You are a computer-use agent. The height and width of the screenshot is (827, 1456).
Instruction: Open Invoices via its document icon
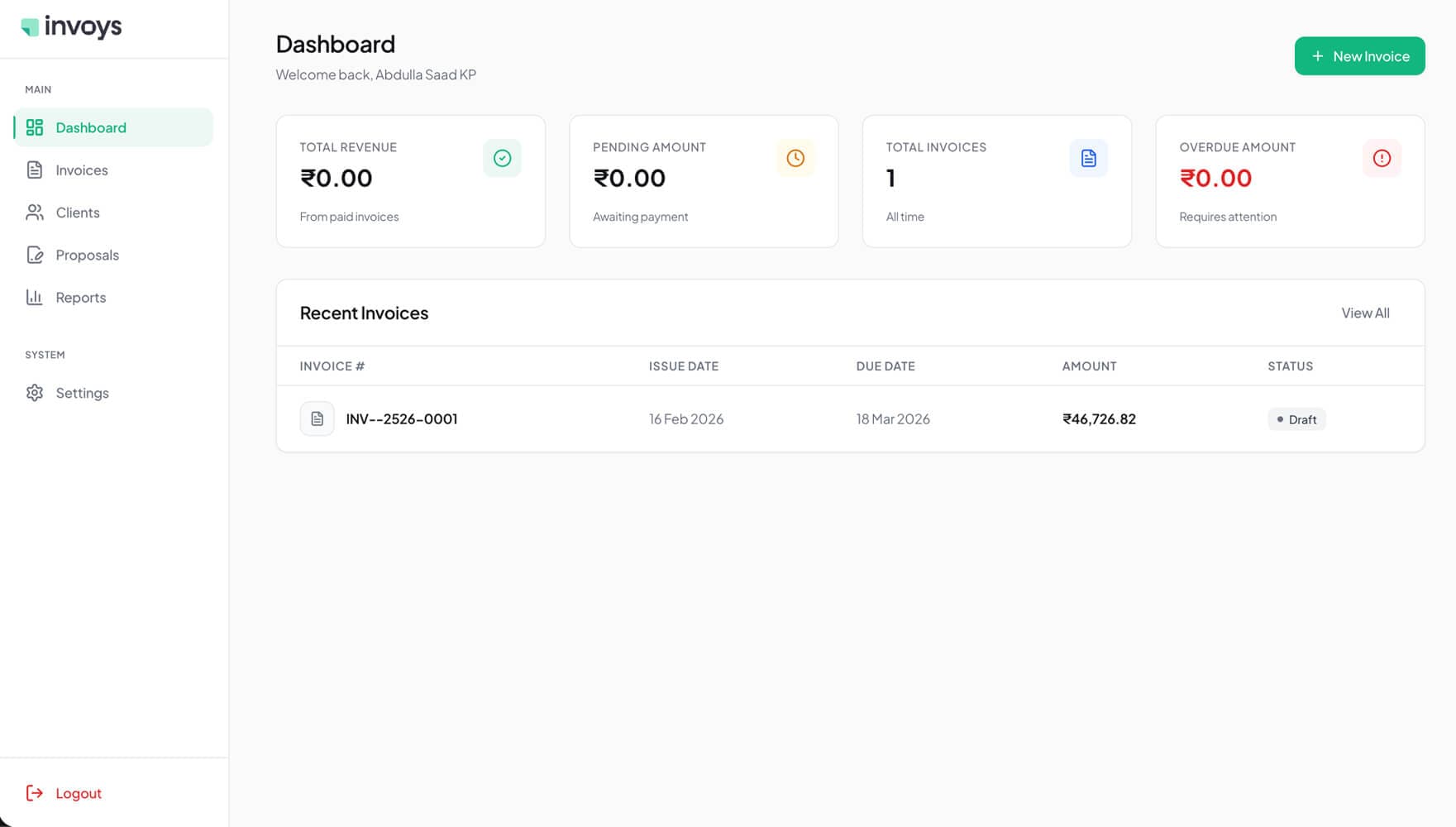35,170
